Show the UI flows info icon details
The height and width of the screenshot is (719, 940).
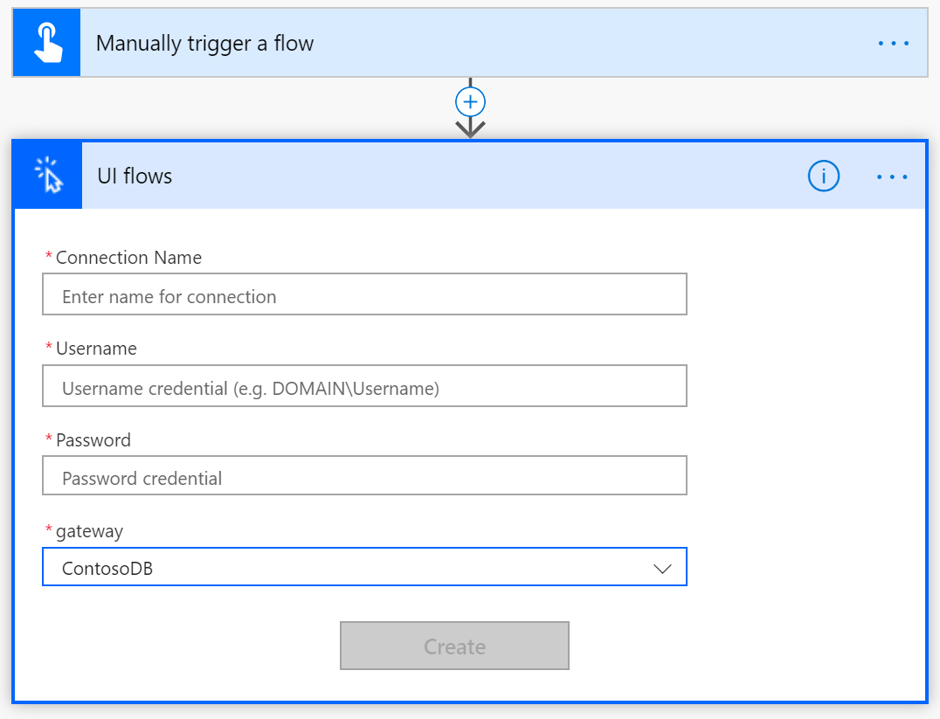click(824, 176)
